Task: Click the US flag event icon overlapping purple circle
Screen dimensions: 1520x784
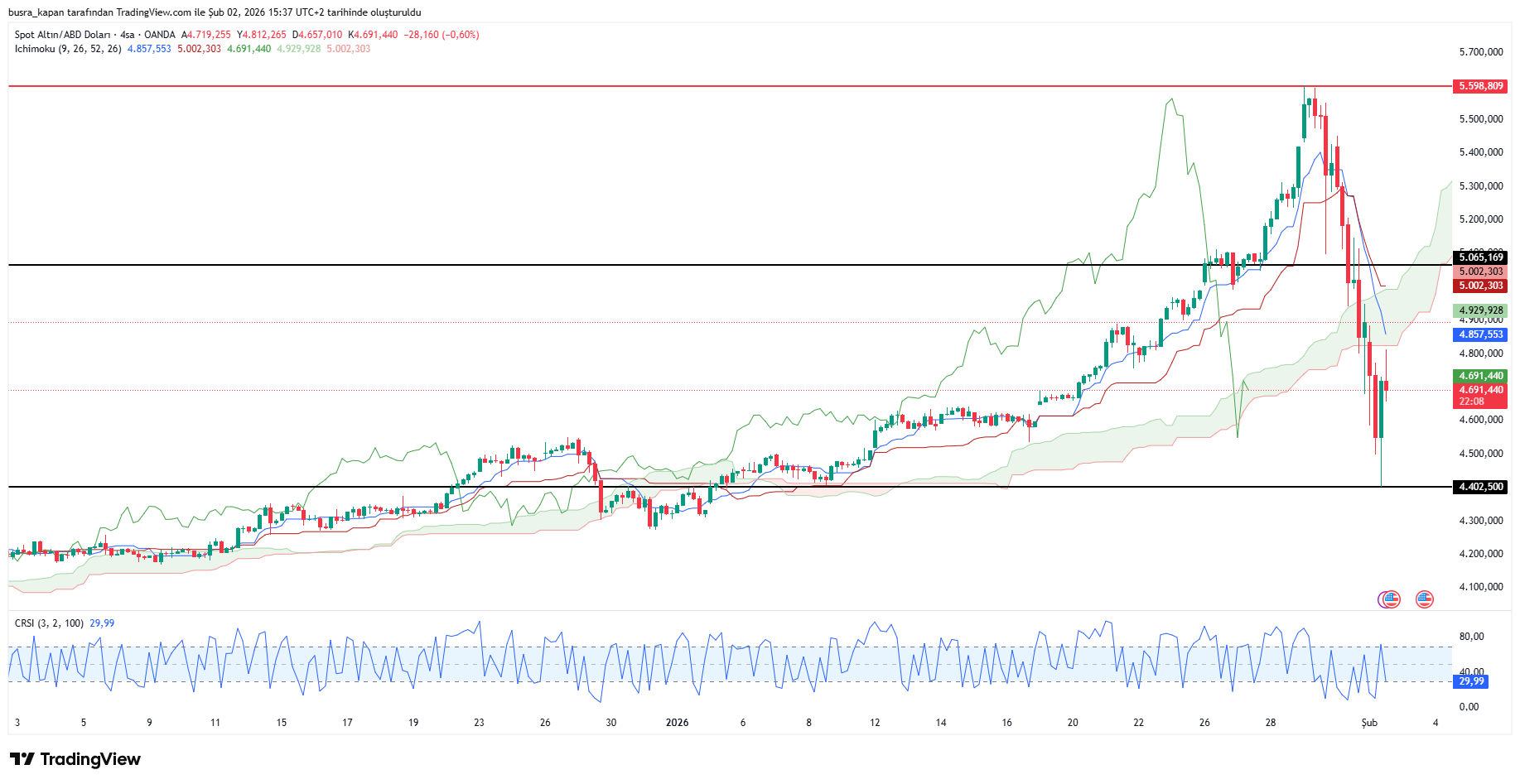Action: pos(1392,599)
